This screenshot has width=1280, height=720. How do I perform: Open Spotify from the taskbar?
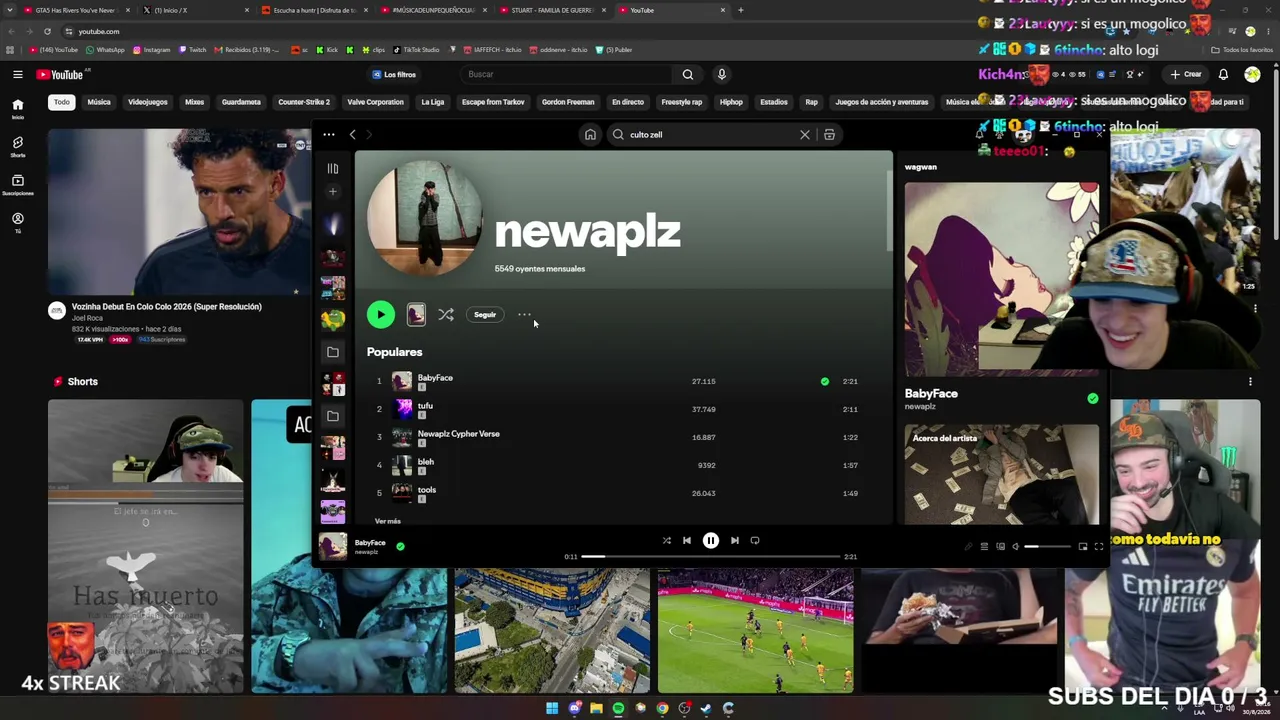tap(618, 708)
